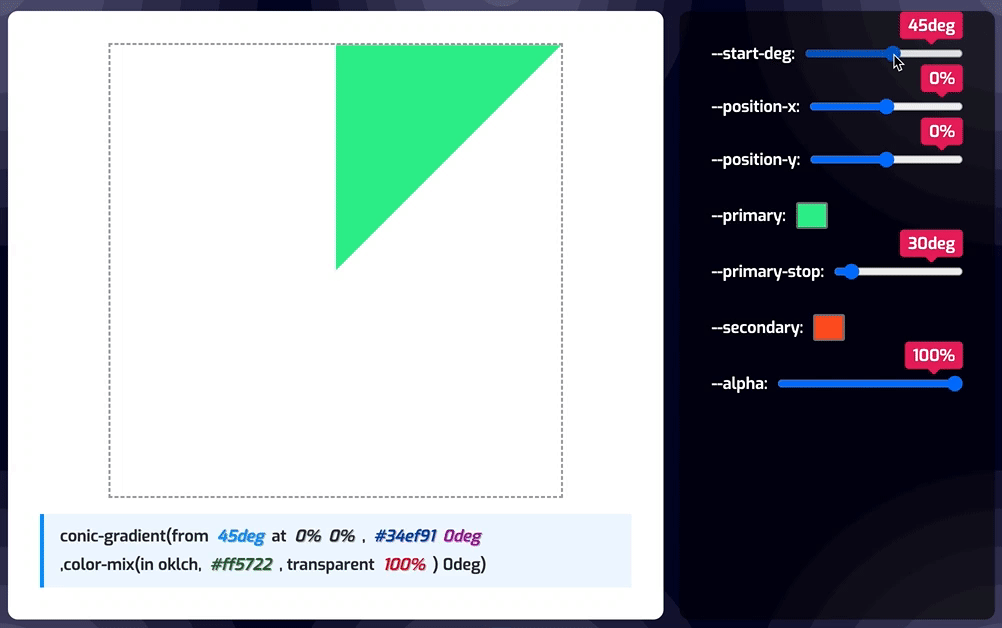1002x628 pixels.
Task: Click the --alpha label text
Action: point(739,383)
